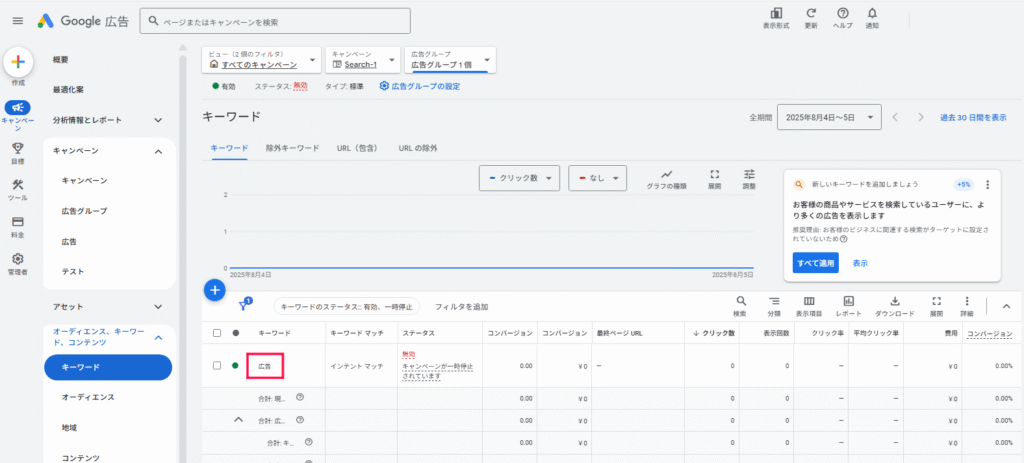Screen dimensions: 1024x463
Task: Open 広告グループの設定 link
Action: pyautogui.click(x=420, y=86)
